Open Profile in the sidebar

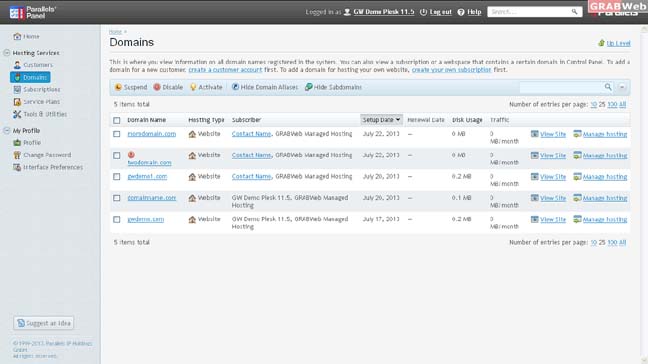[27, 143]
